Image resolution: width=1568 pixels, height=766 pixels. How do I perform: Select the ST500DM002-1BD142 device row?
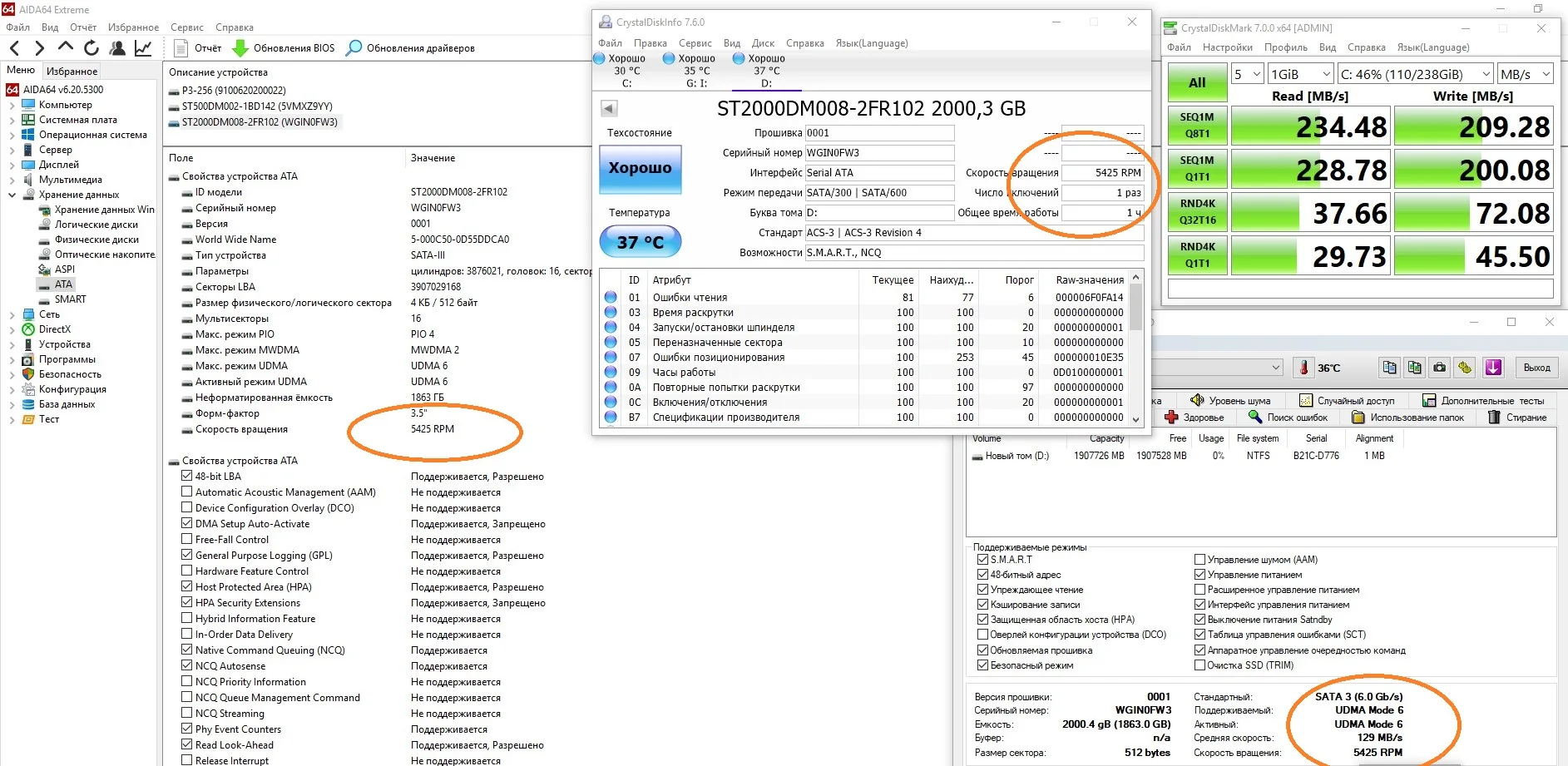click(x=257, y=106)
